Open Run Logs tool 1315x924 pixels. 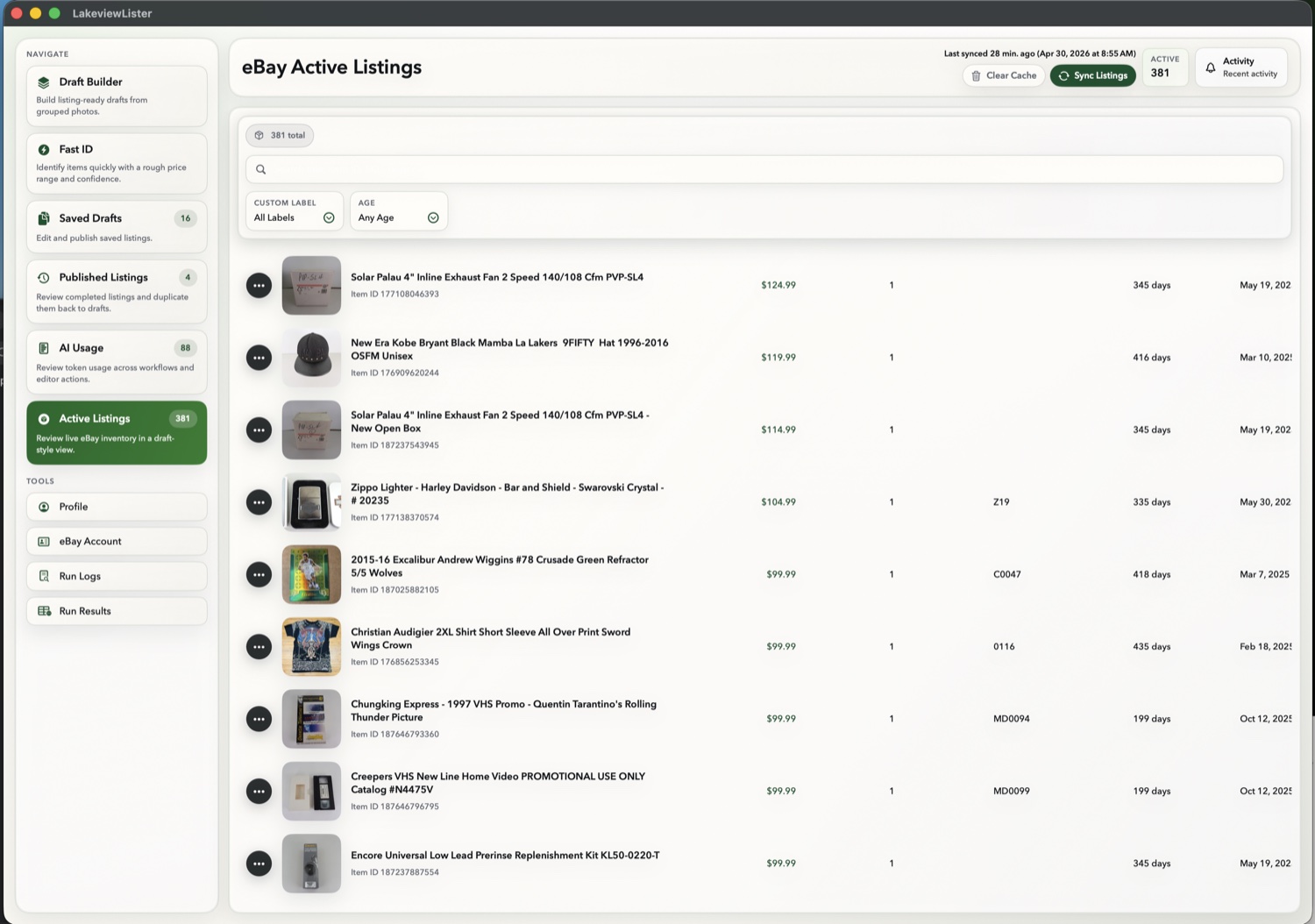(117, 576)
